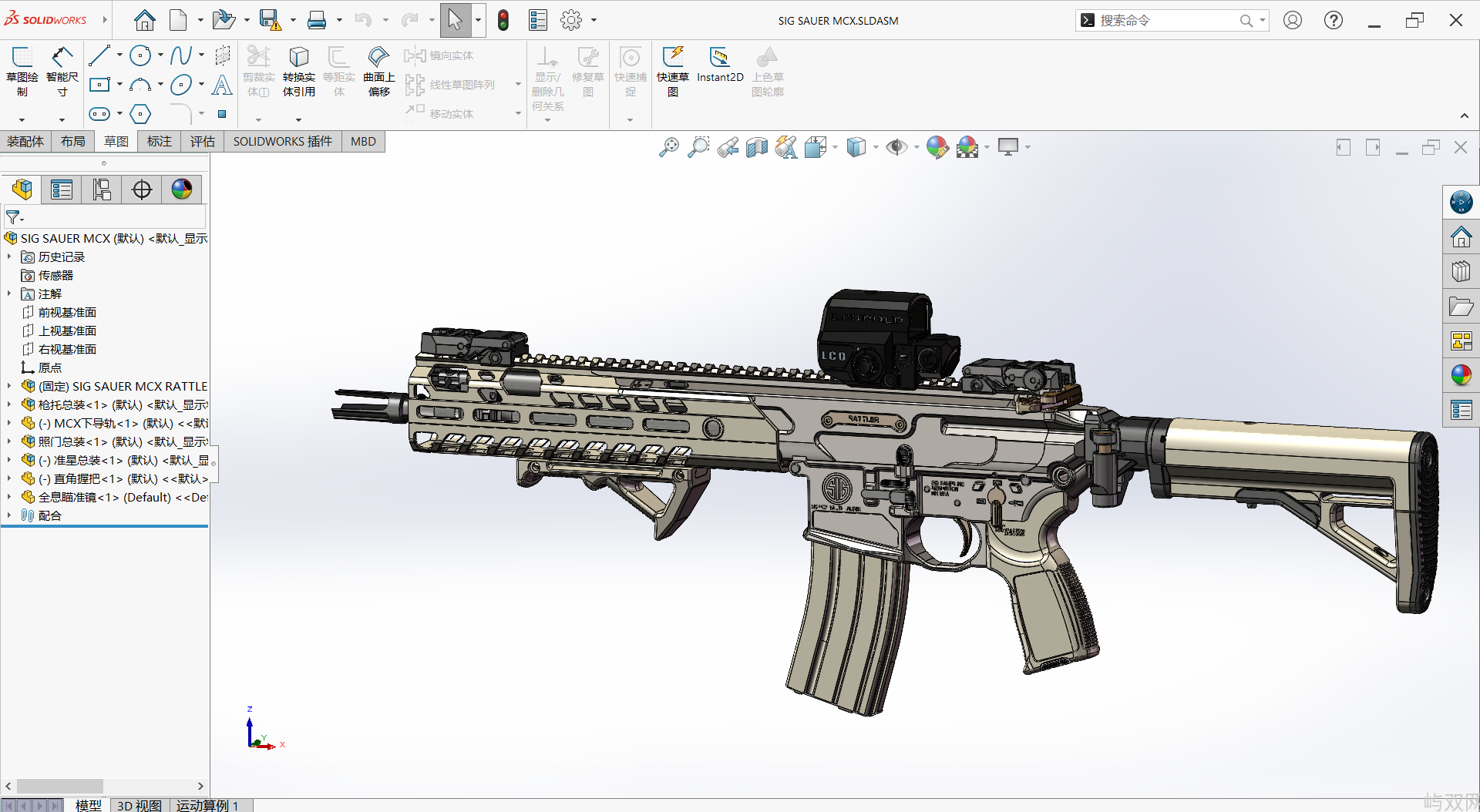The width and height of the screenshot is (1480, 812).
Task: Click the Zoom to Fit icon
Action: 668,147
